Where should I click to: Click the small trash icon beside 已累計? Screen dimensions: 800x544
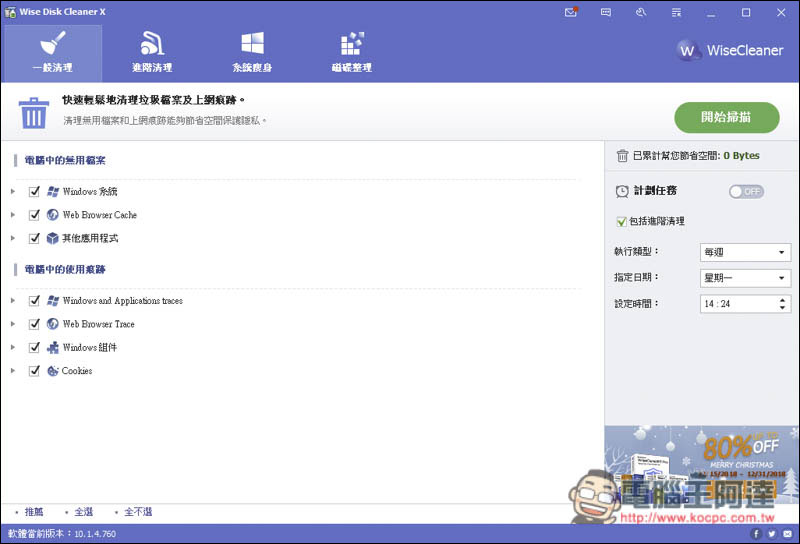pyautogui.click(x=622, y=156)
